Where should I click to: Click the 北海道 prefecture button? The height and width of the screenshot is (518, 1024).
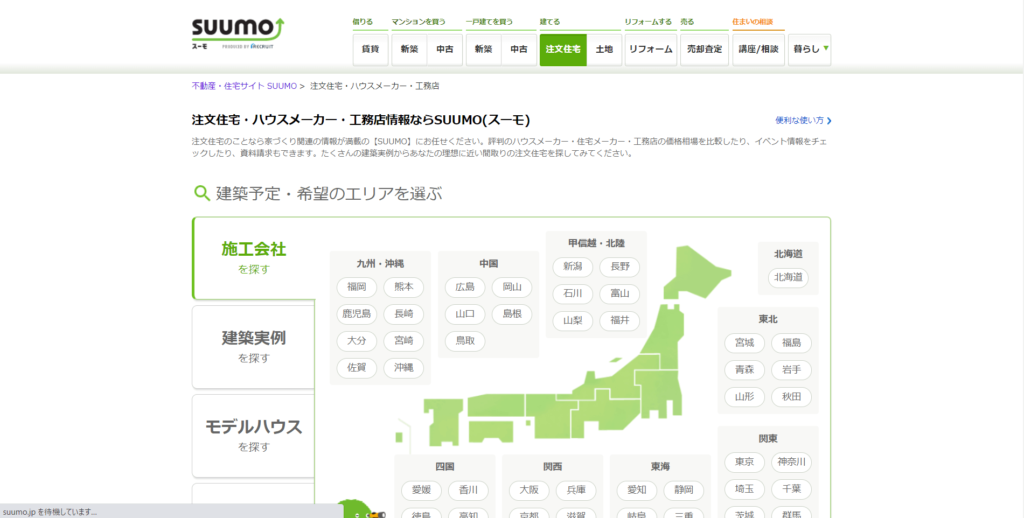click(x=788, y=278)
